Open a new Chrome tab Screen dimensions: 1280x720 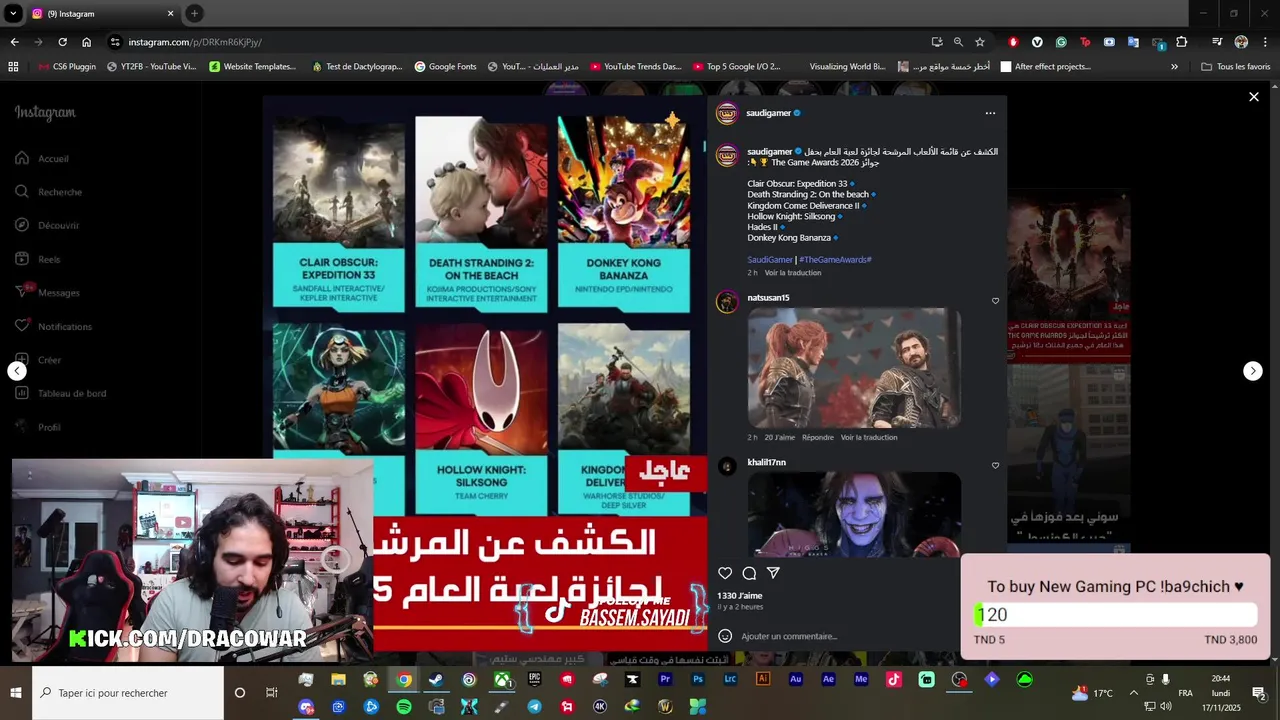[194, 14]
